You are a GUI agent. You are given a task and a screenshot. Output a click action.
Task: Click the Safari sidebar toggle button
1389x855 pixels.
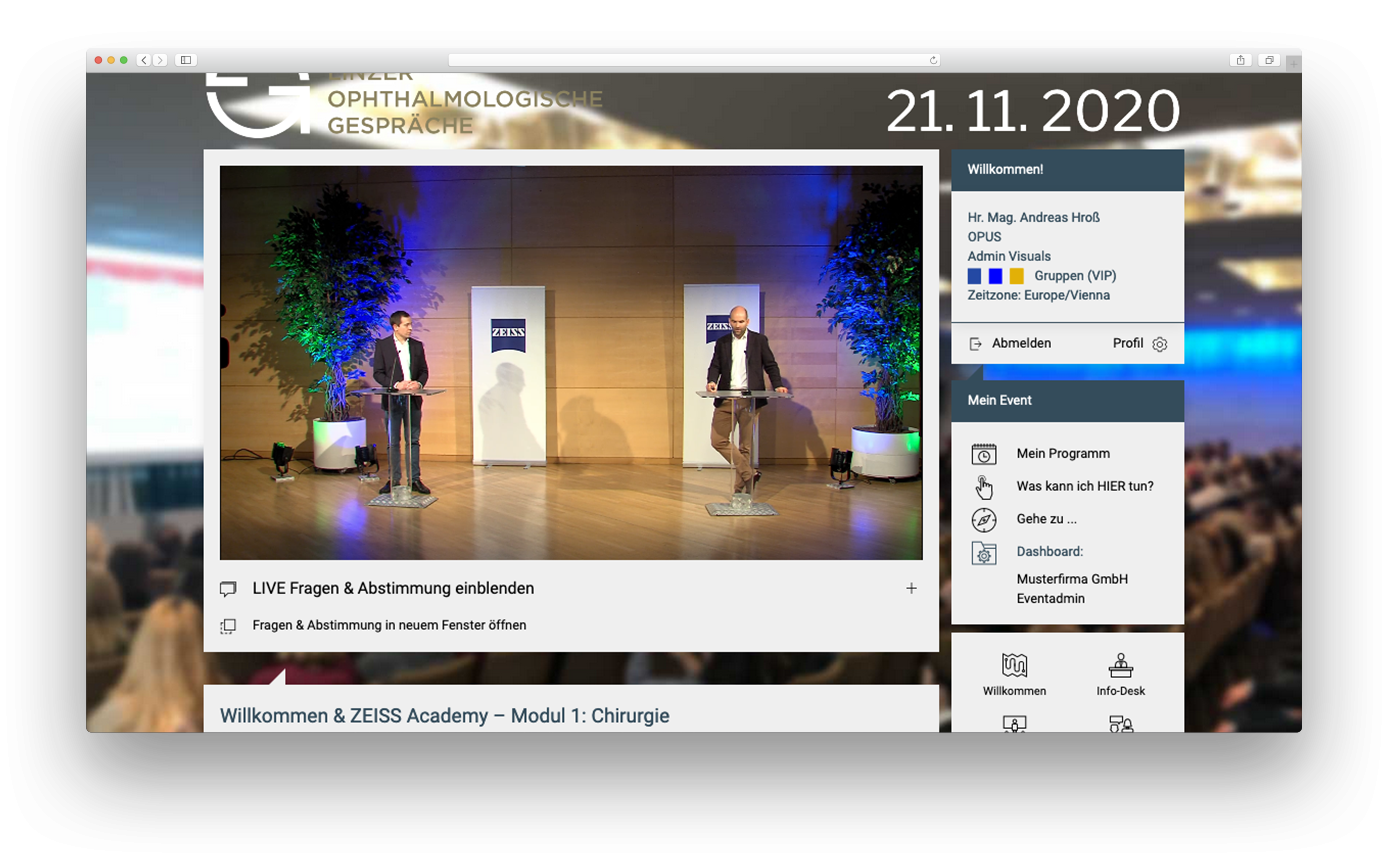click(185, 60)
